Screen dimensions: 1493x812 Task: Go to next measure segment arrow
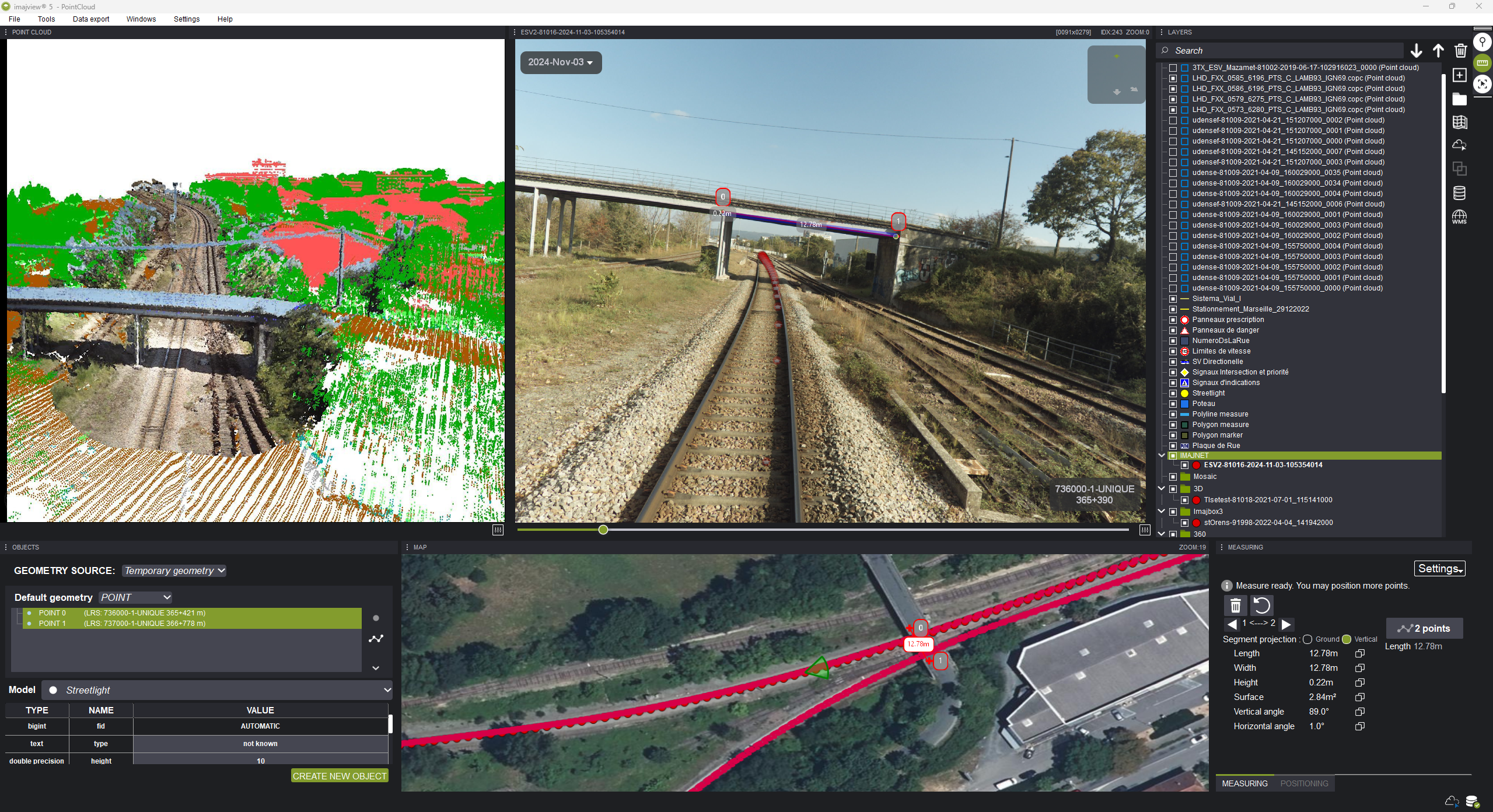pyautogui.click(x=1286, y=624)
